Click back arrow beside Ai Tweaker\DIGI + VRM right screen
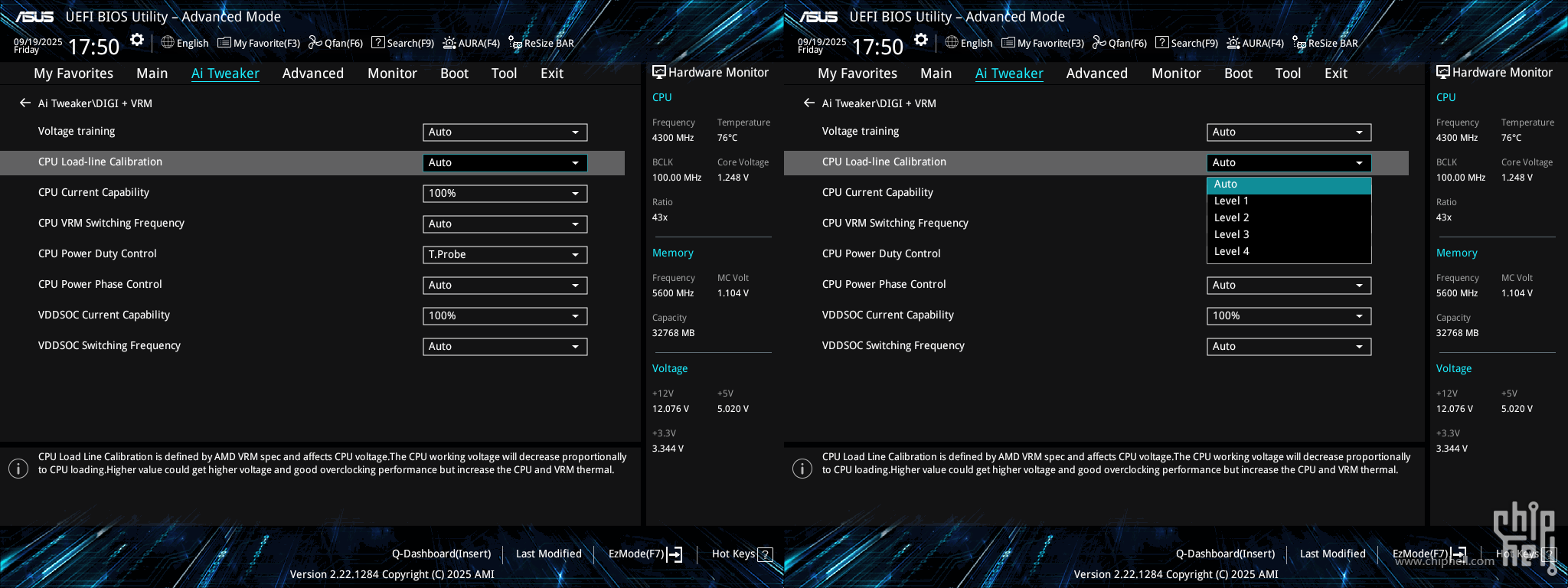This screenshot has height=588, width=1568. tap(809, 103)
